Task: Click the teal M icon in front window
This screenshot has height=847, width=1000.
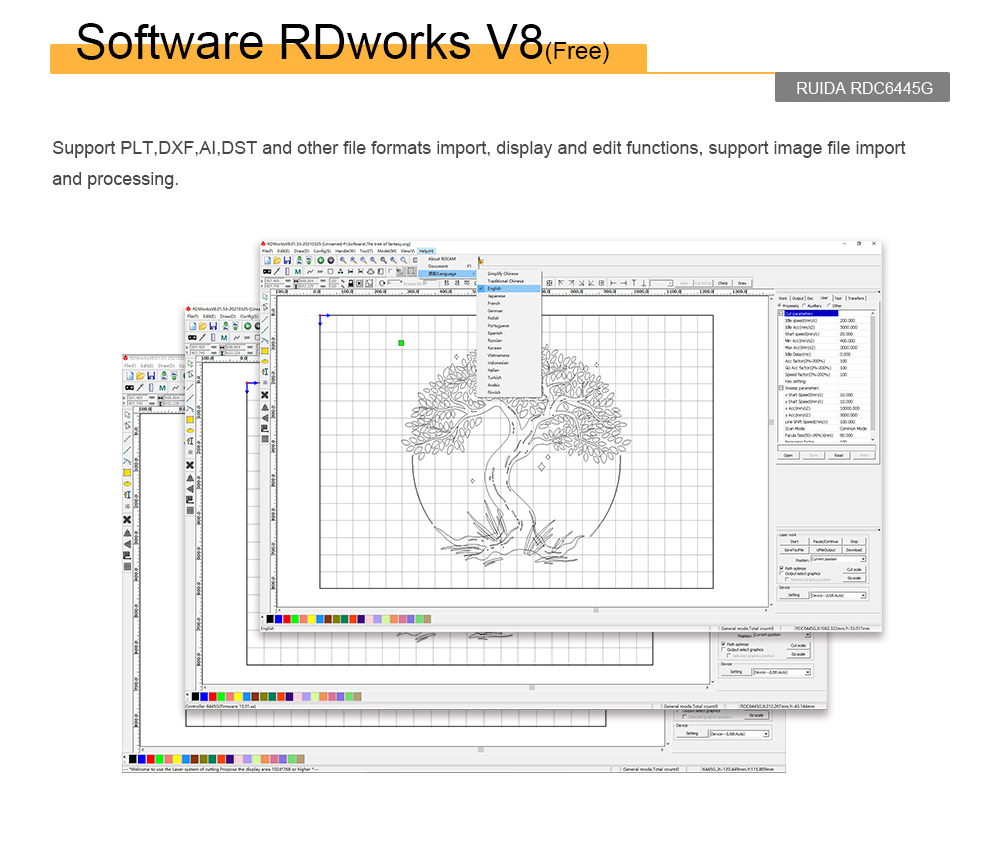Action: (298, 272)
